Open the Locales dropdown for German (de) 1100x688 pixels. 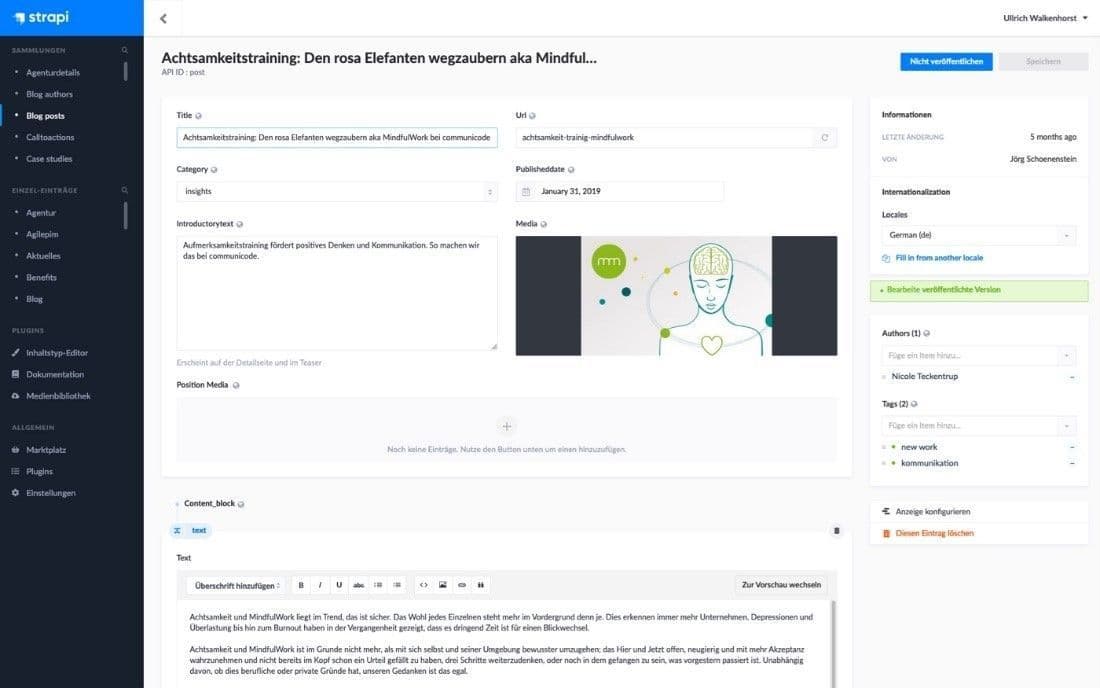978,234
